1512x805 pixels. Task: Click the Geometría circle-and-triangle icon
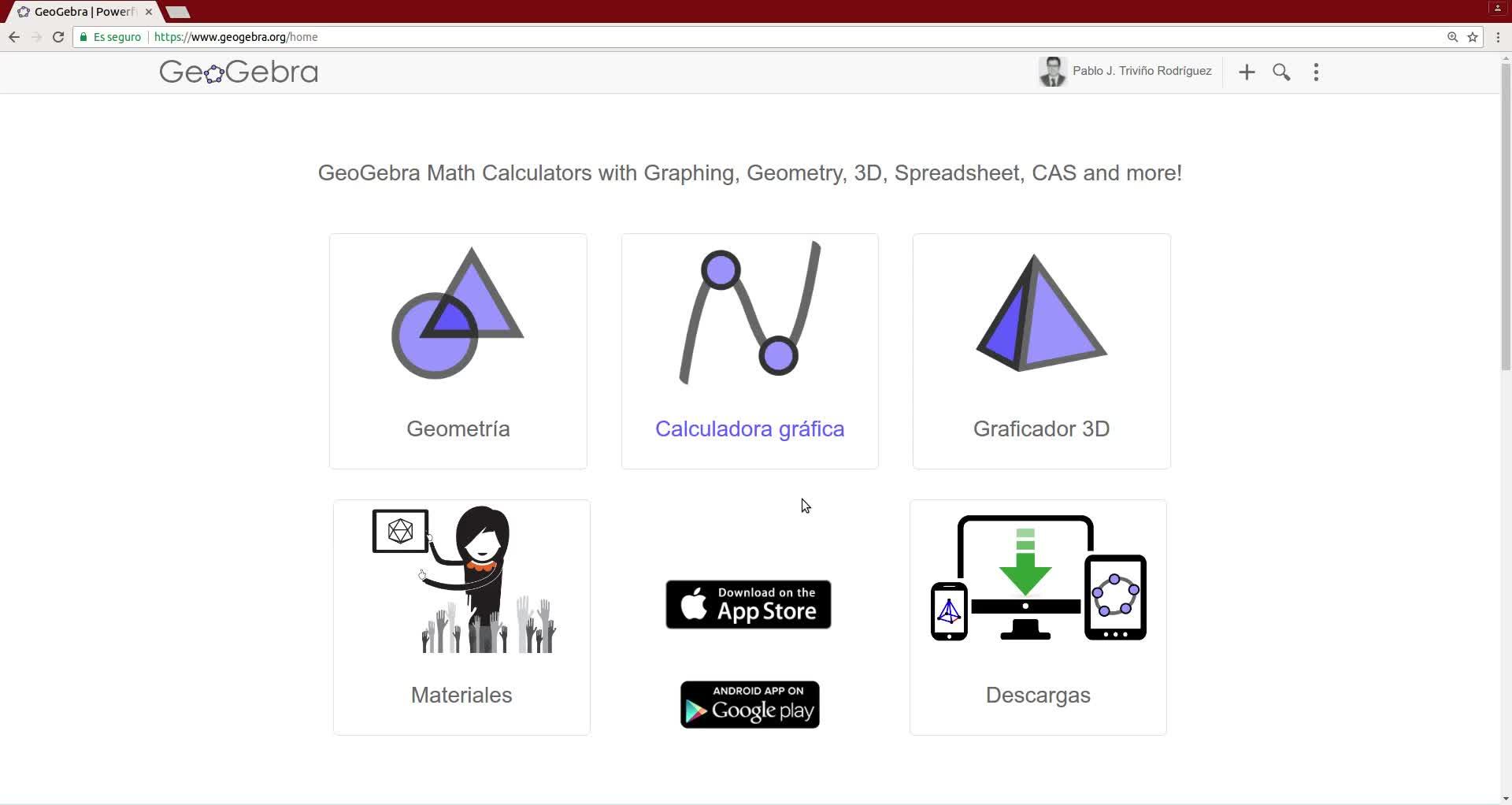tap(458, 313)
